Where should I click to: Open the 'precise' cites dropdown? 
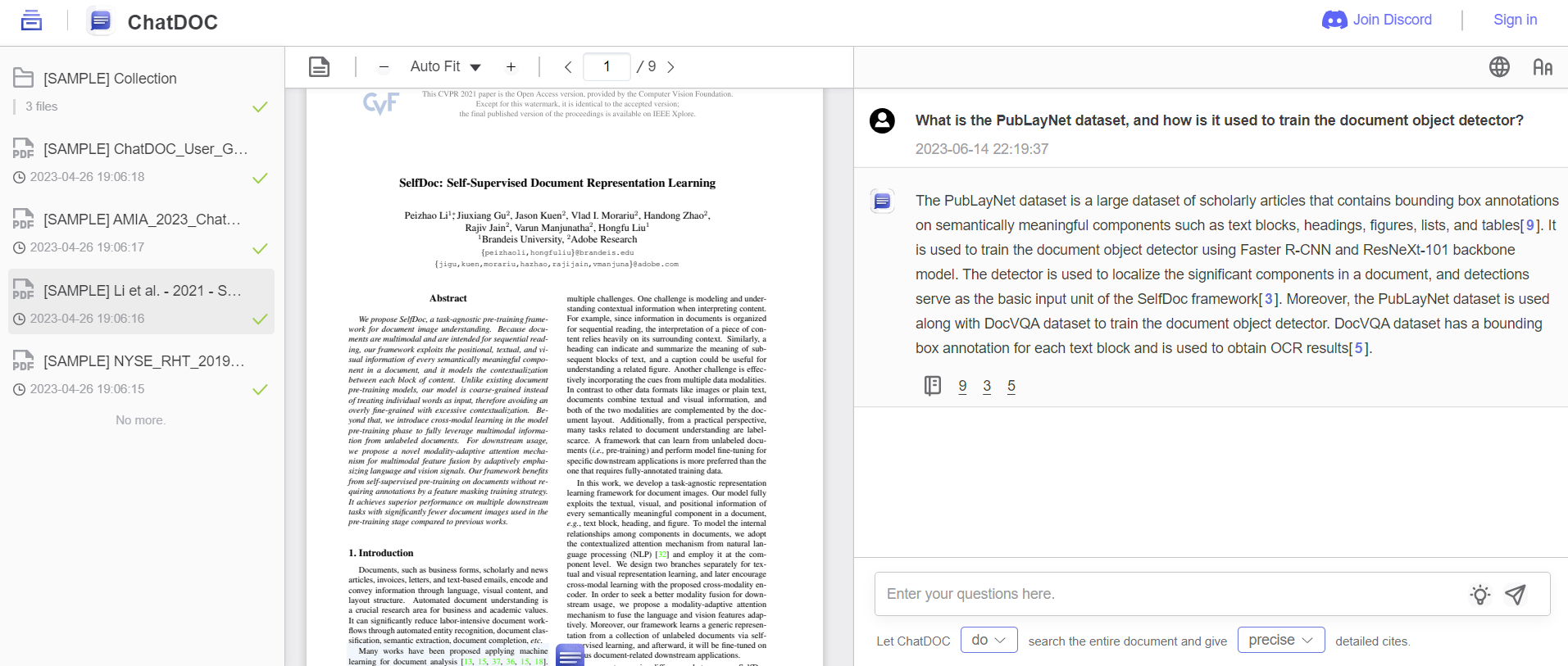tap(1281, 640)
